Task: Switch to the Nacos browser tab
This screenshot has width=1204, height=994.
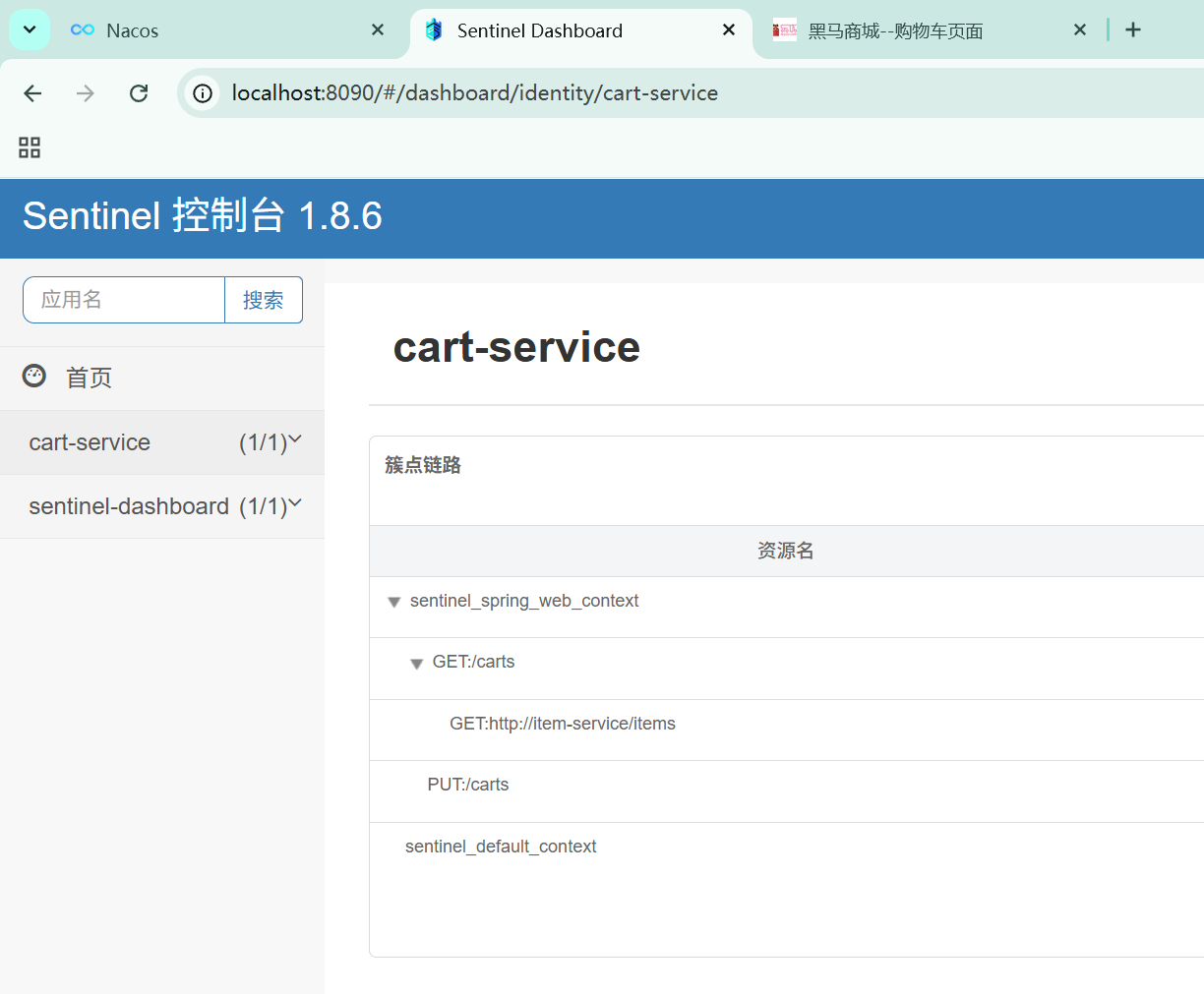Action: click(226, 30)
